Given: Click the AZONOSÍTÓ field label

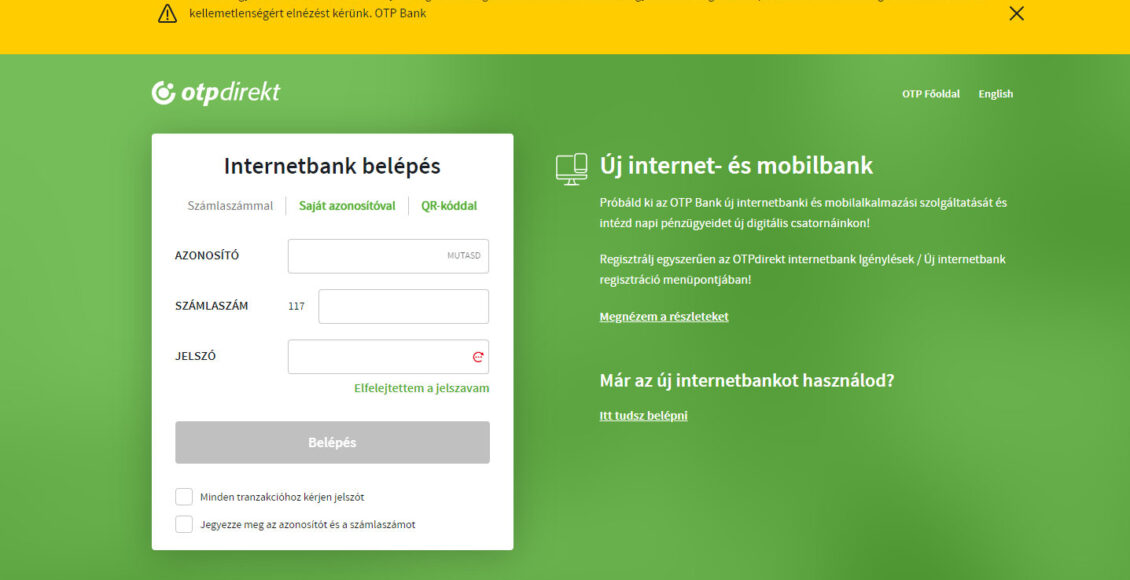Looking at the screenshot, I should point(207,256).
